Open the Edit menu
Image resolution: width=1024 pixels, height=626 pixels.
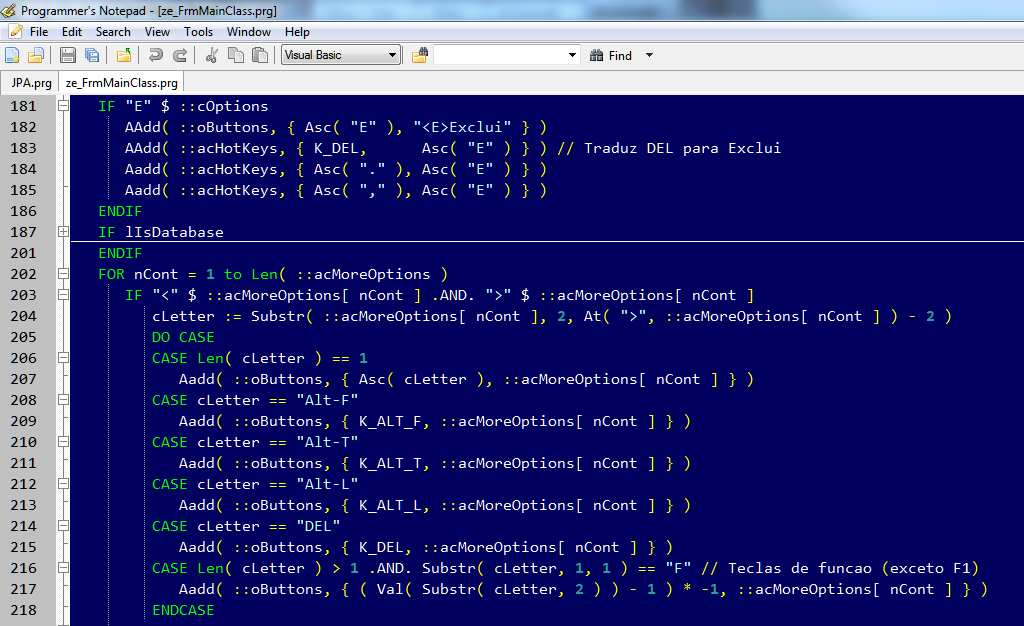(x=72, y=31)
